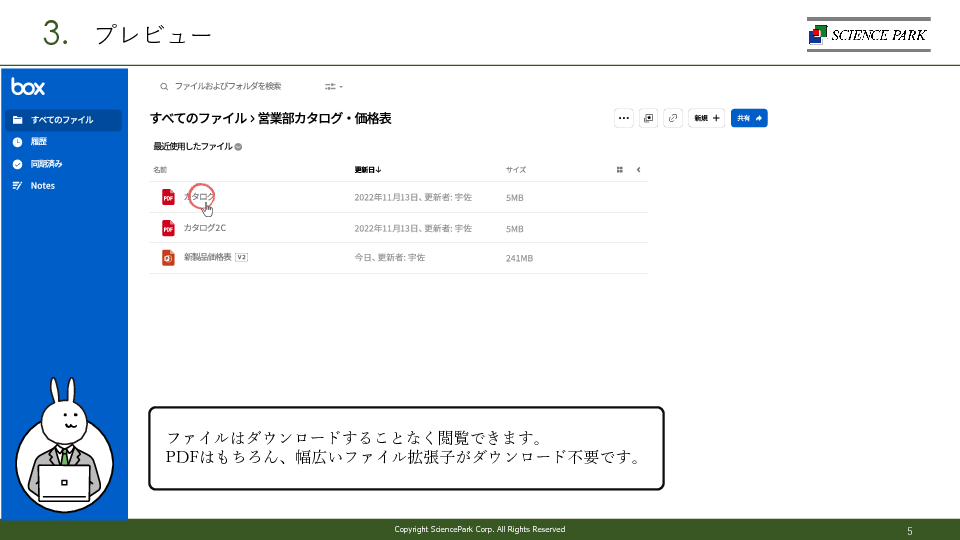This screenshot has width=960, height=540.
Task: Click the PowerPoint icon for 新製品価格表
Action: pos(168,258)
